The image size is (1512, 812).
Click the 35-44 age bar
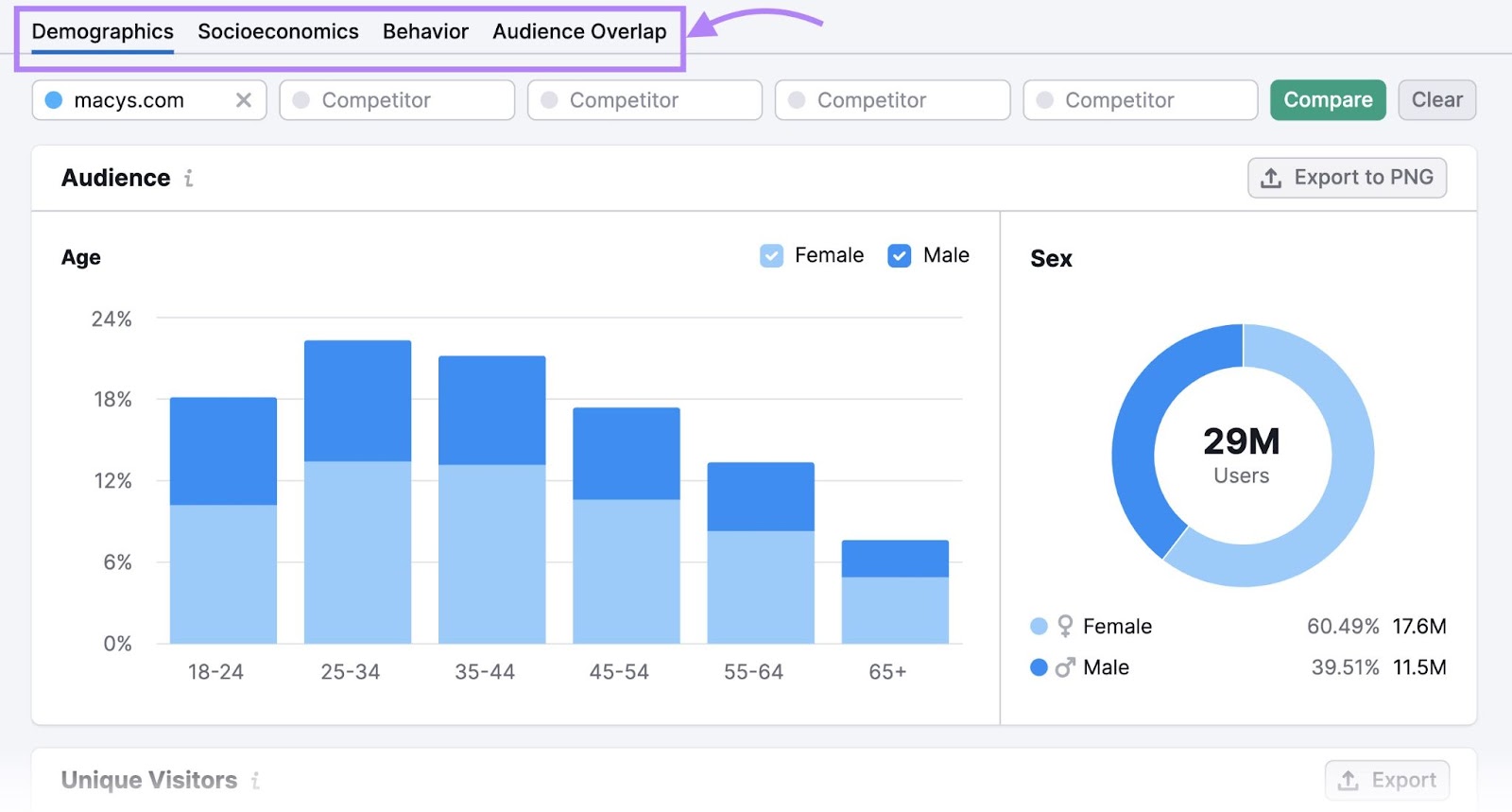click(x=491, y=499)
